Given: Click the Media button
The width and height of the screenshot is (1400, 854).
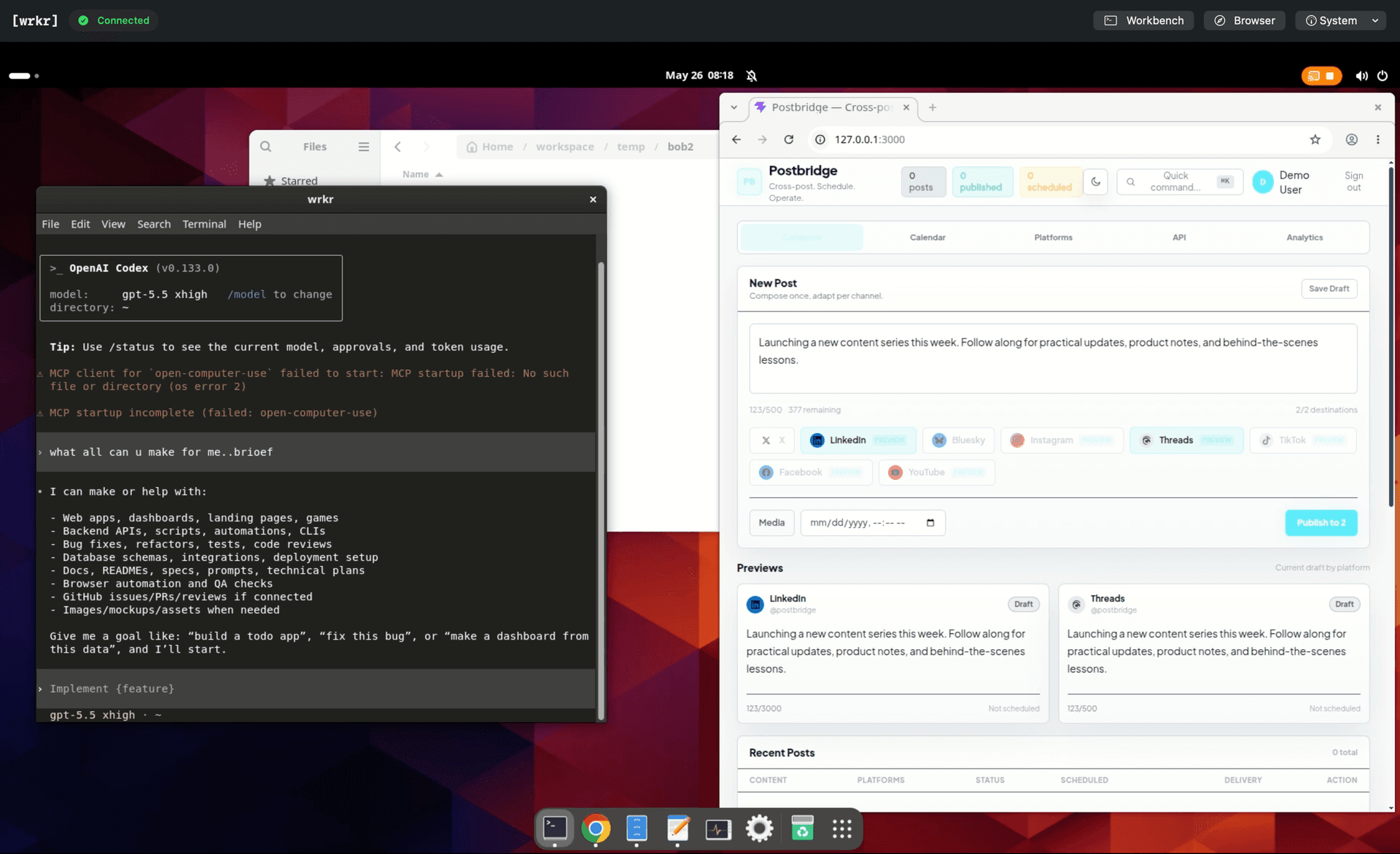Looking at the screenshot, I should [771, 523].
